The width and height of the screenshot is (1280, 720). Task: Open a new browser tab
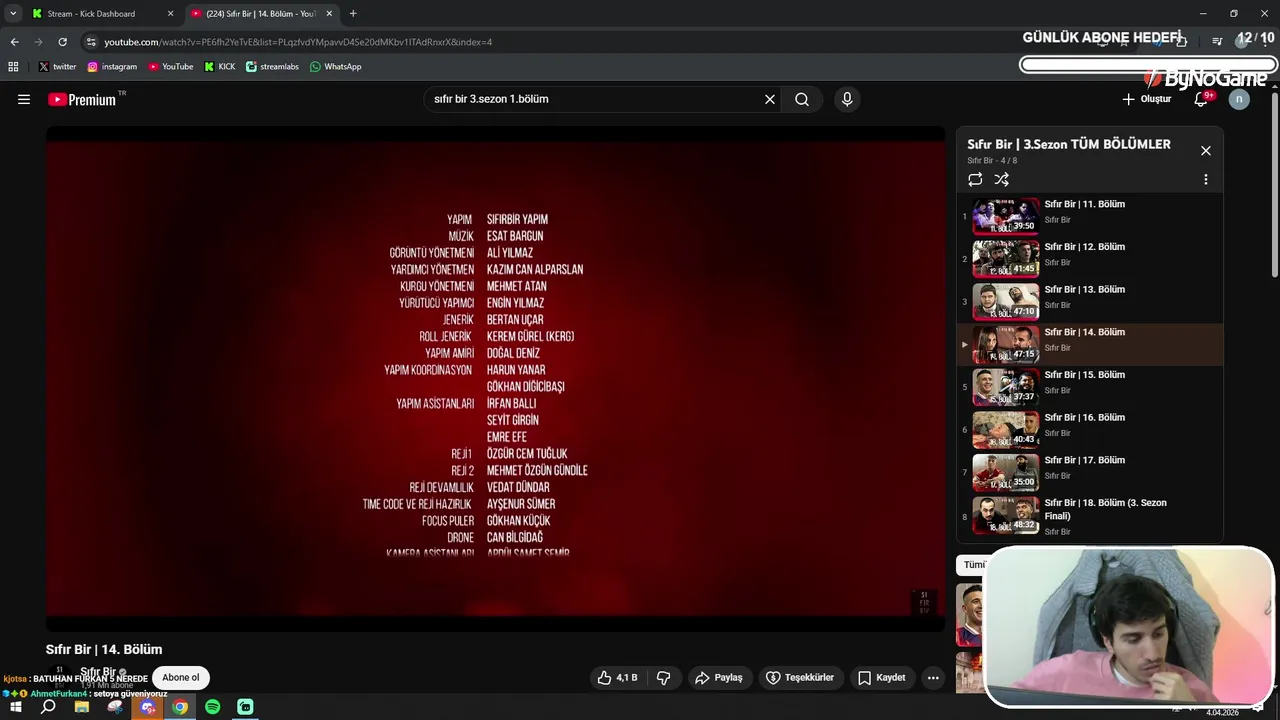click(353, 14)
